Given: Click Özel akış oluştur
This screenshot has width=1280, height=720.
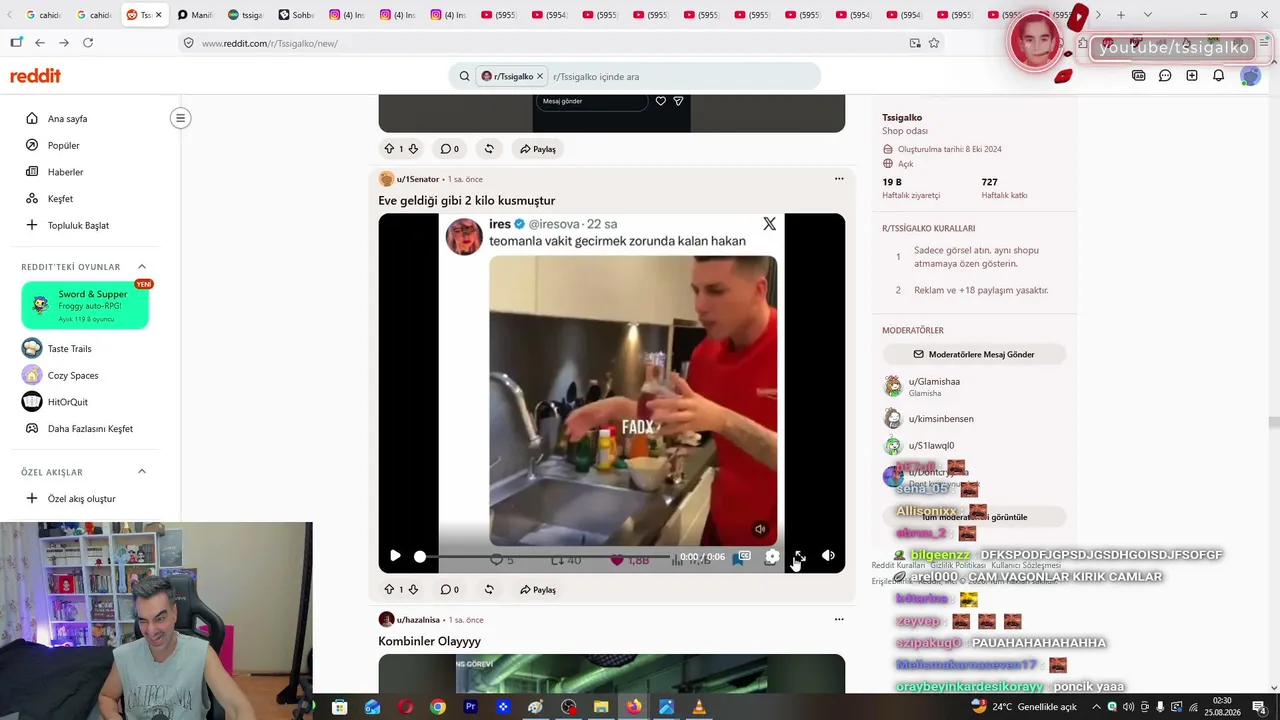Looking at the screenshot, I should [80, 499].
